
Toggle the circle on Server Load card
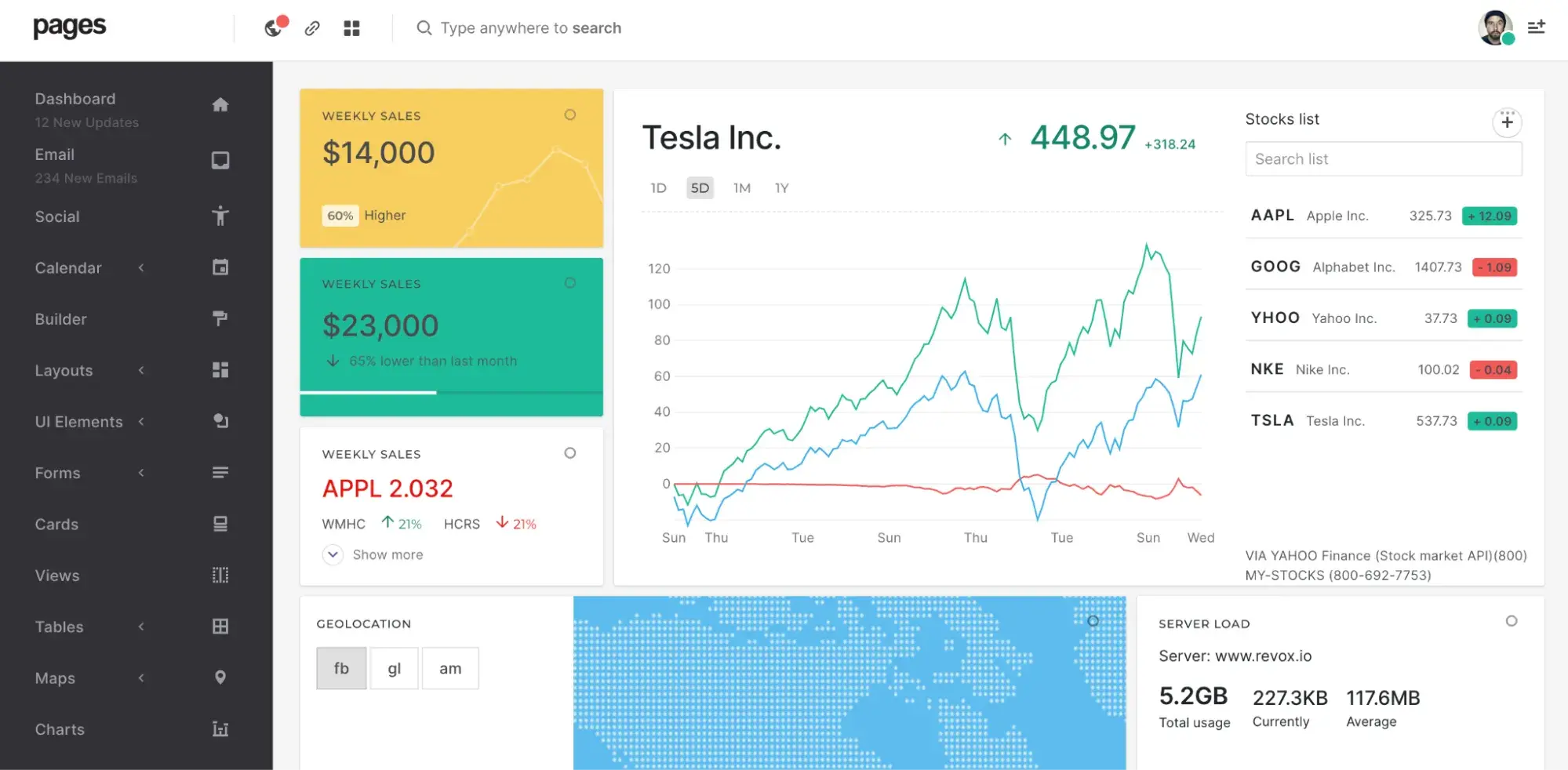1512,621
